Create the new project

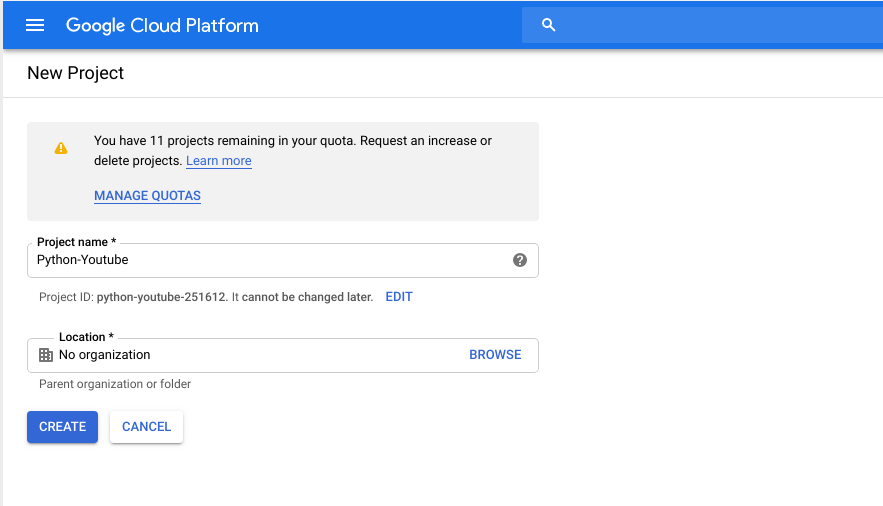(x=63, y=427)
